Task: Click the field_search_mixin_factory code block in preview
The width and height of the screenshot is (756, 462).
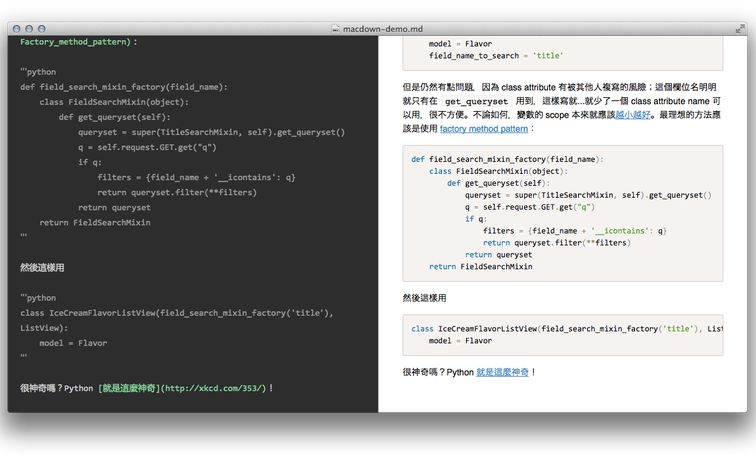Action: coord(562,212)
